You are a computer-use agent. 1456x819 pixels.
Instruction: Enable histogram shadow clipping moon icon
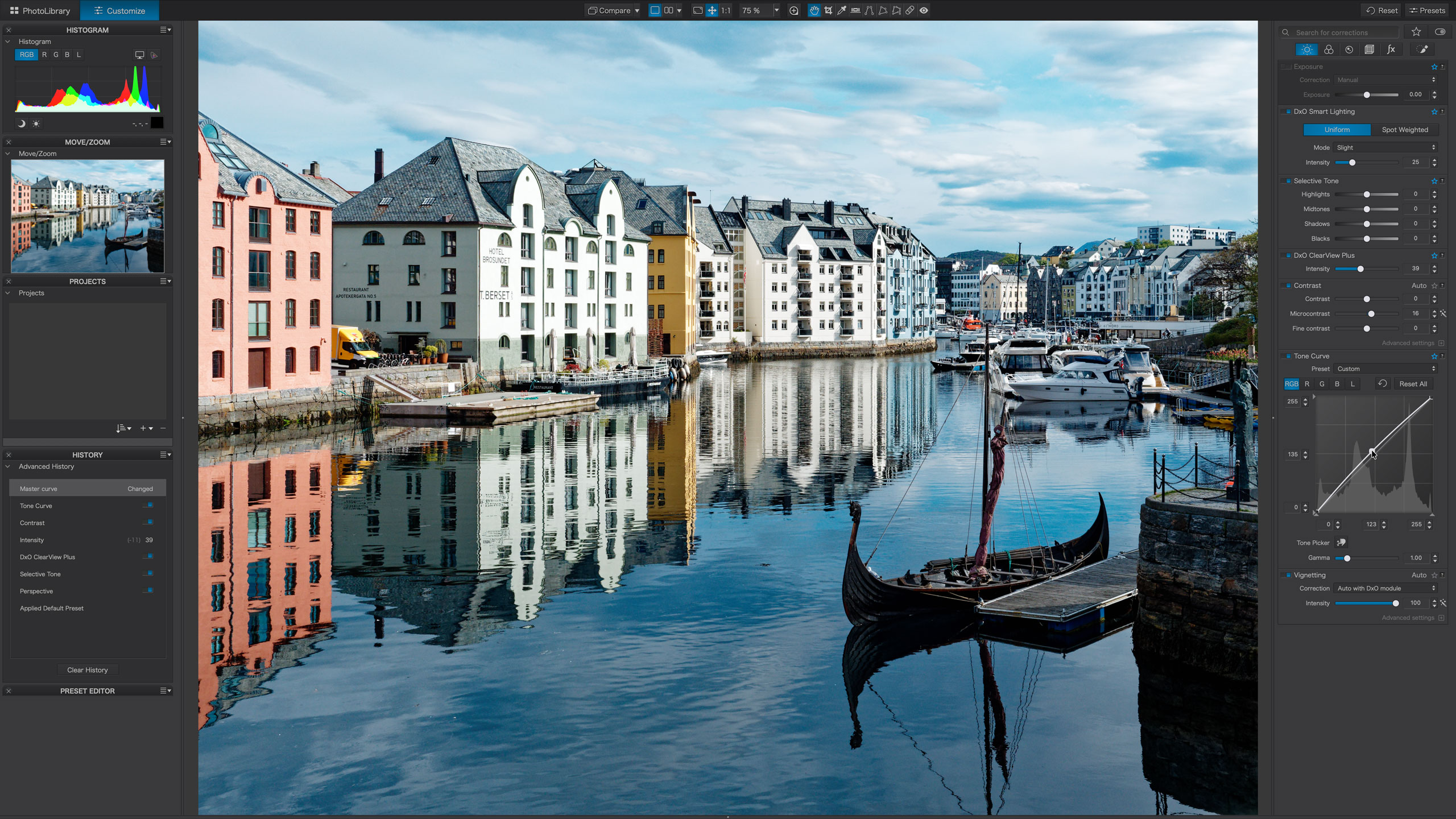tap(22, 123)
